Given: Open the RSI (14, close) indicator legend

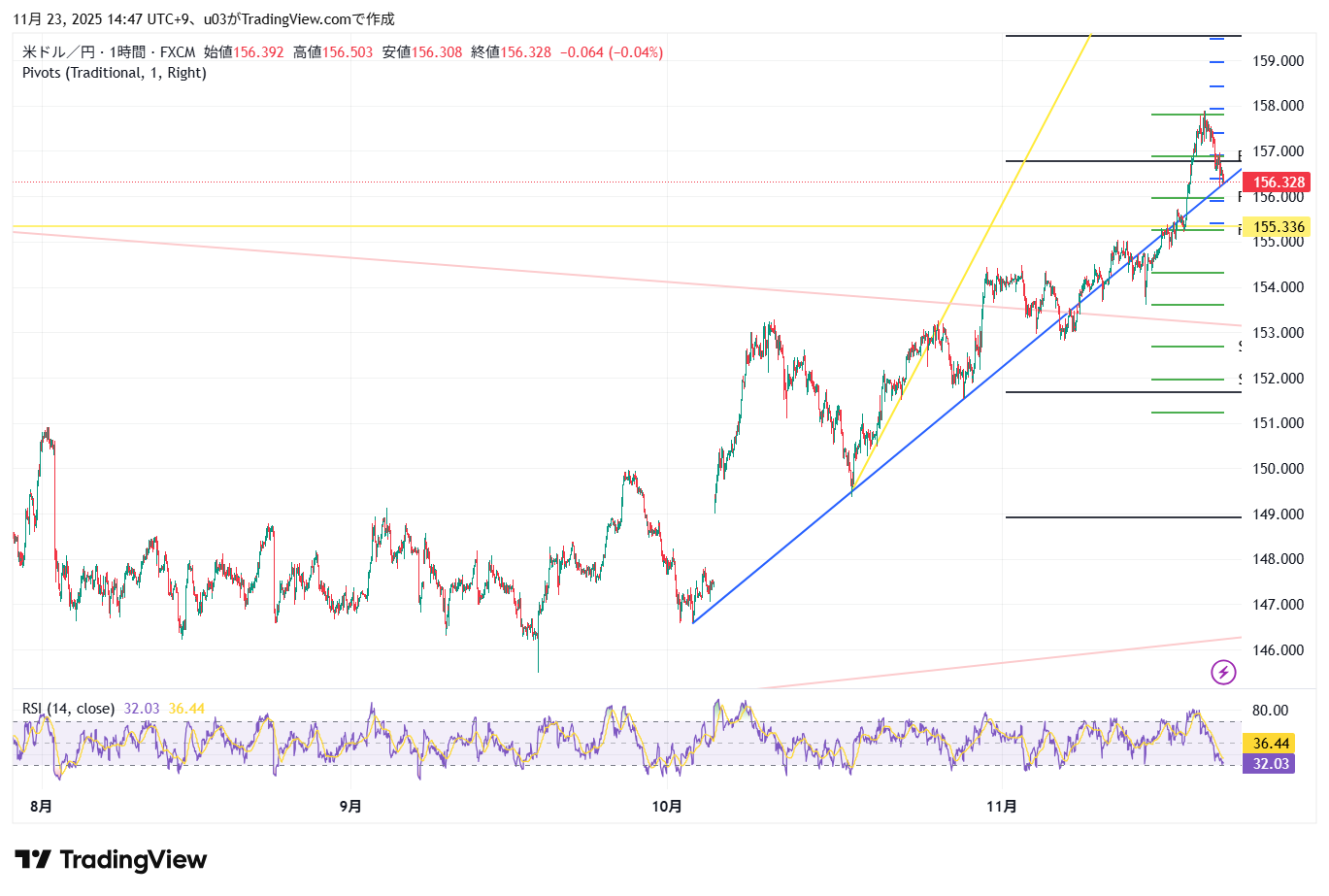Looking at the screenshot, I should click(68, 709).
